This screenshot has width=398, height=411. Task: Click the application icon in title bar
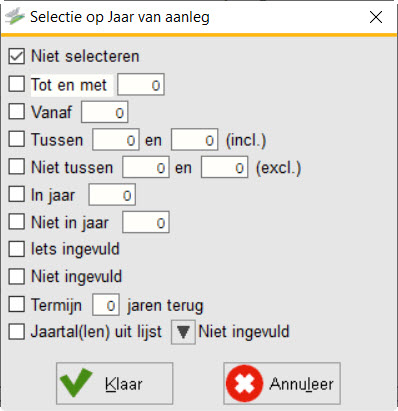tap(15, 17)
